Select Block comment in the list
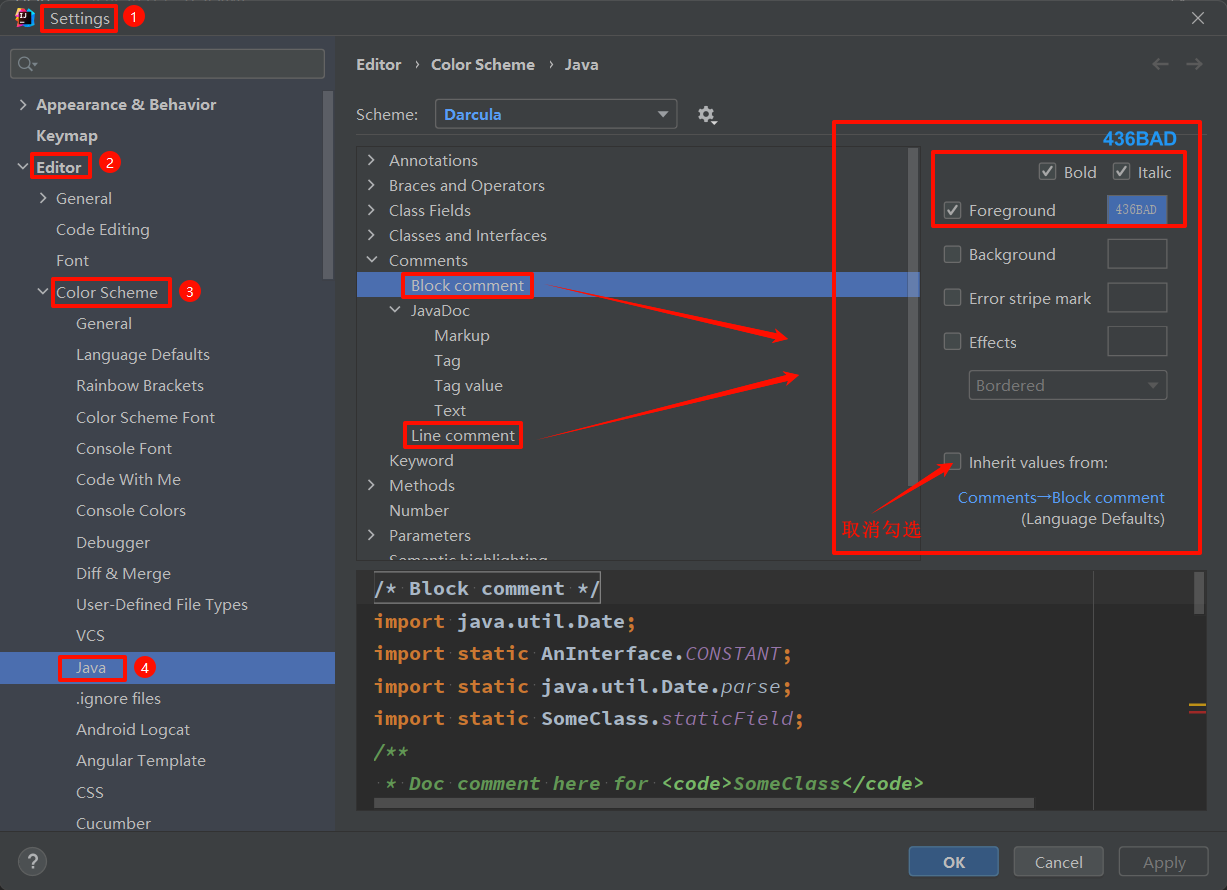Viewport: 1227px width, 890px height. pyautogui.click(x=467, y=285)
